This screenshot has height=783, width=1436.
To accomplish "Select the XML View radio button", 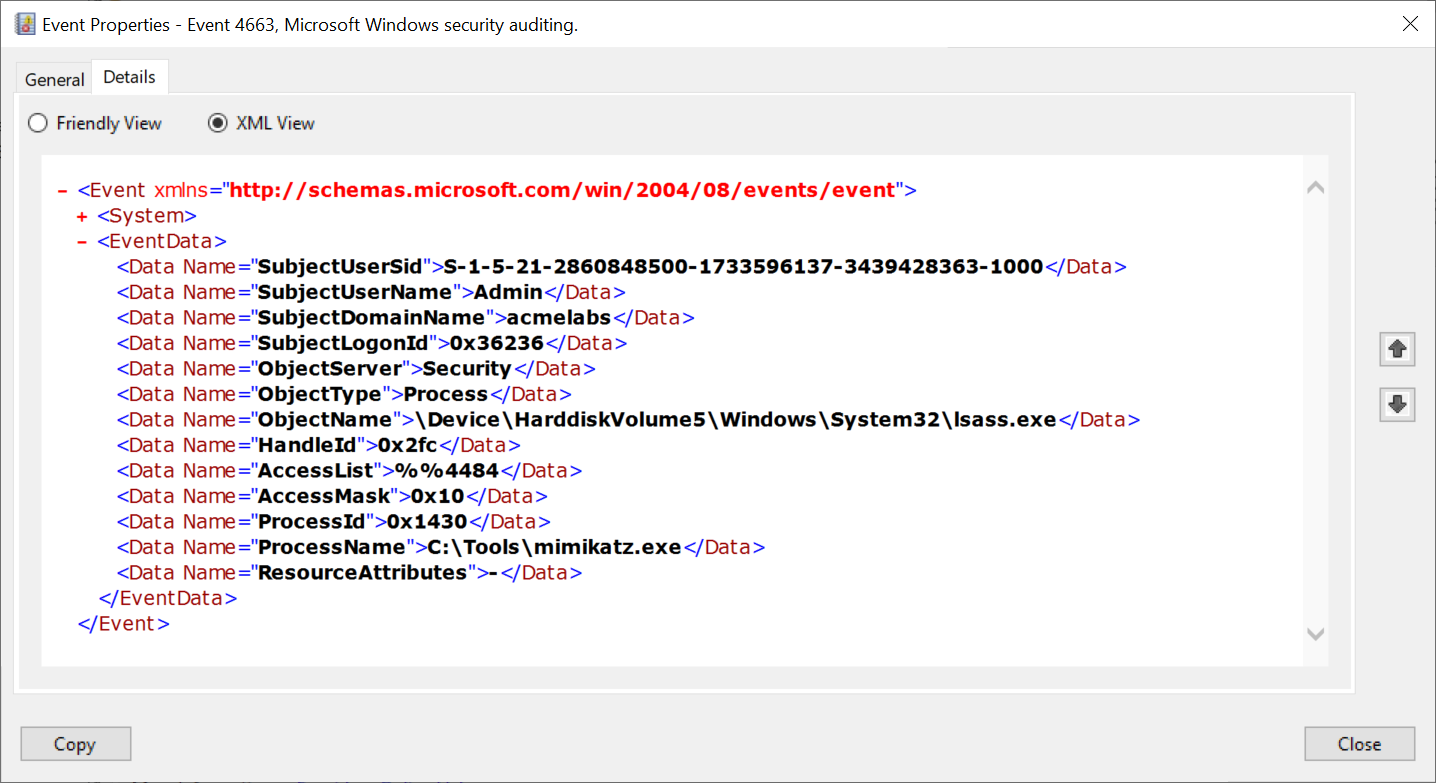I will coord(217,123).
